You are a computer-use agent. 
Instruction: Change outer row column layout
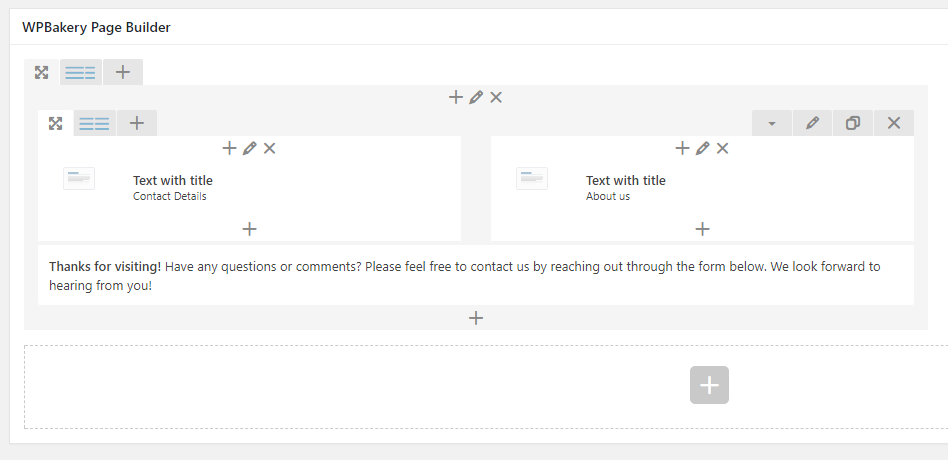pos(80,73)
